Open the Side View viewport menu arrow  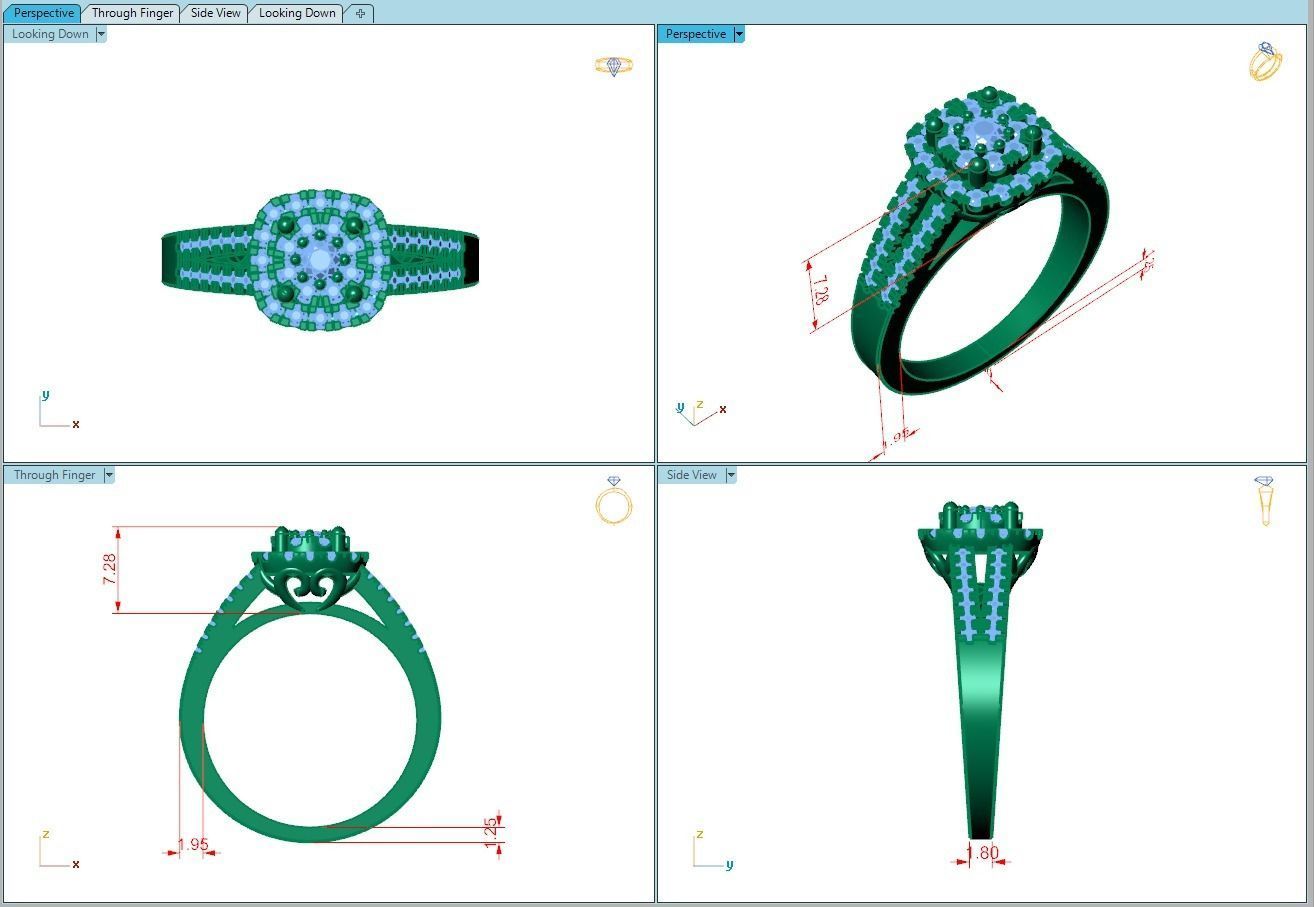point(731,475)
